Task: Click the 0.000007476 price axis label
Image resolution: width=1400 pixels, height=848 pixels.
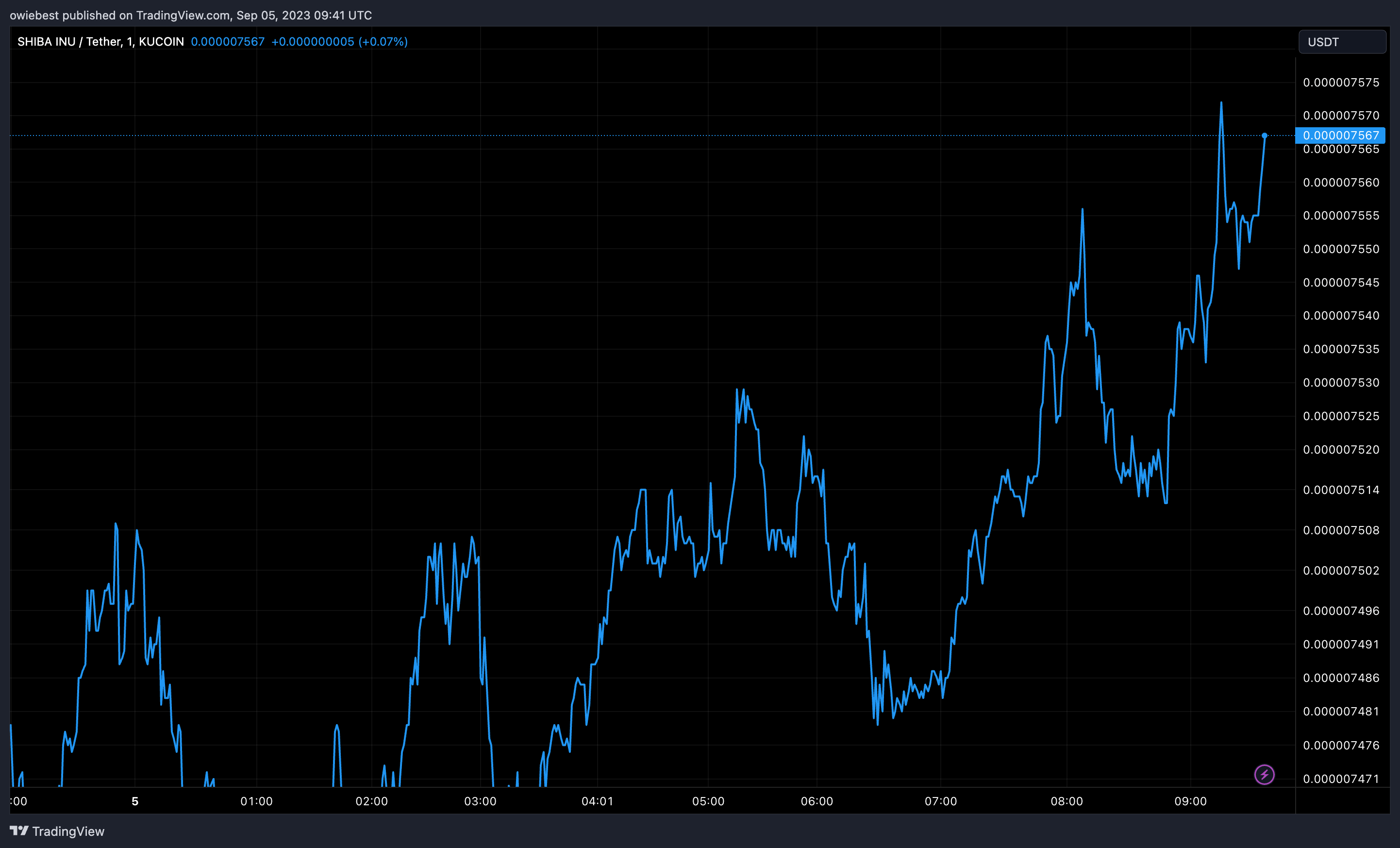Action: tap(1341, 745)
